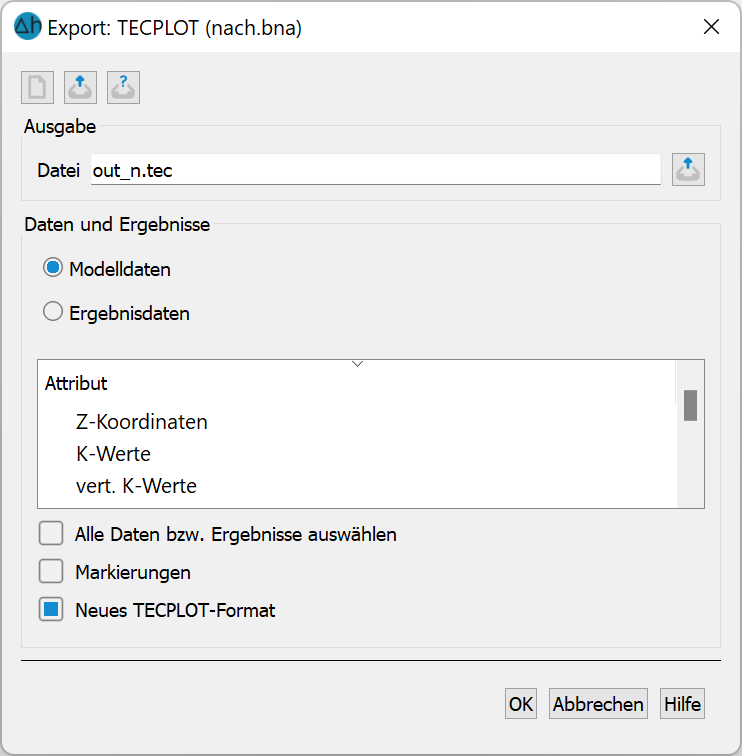742x756 pixels.
Task: Click the attribute list scrollbar thumb
Action: click(x=690, y=405)
